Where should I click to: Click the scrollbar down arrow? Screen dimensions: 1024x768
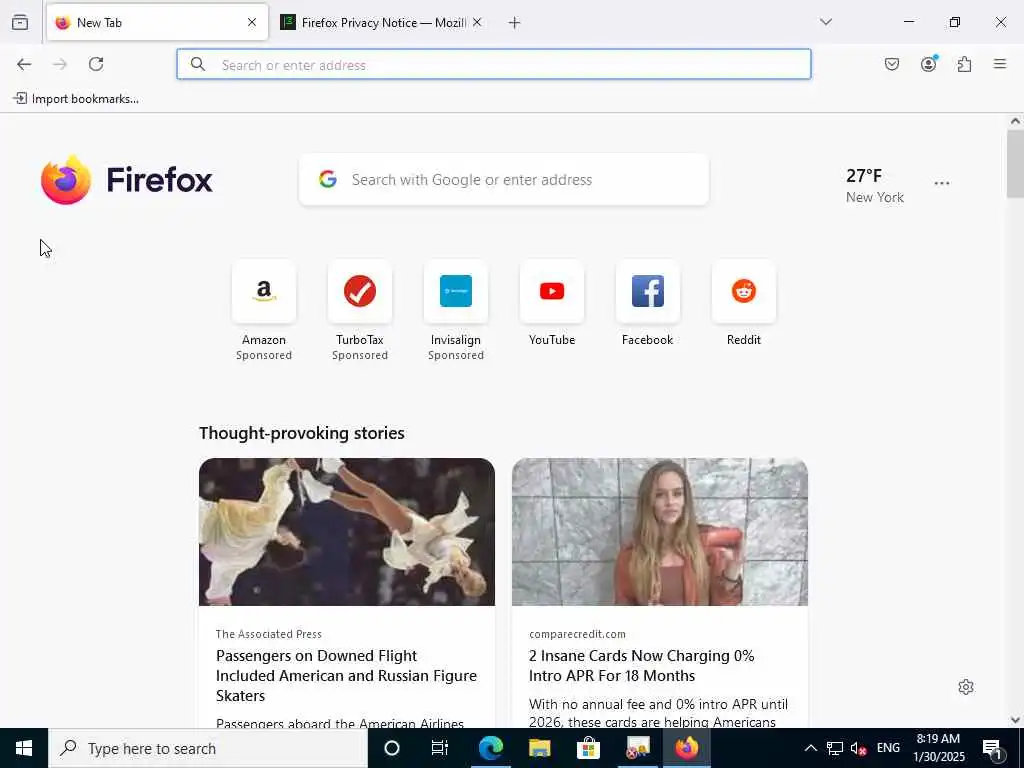click(x=1015, y=720)
